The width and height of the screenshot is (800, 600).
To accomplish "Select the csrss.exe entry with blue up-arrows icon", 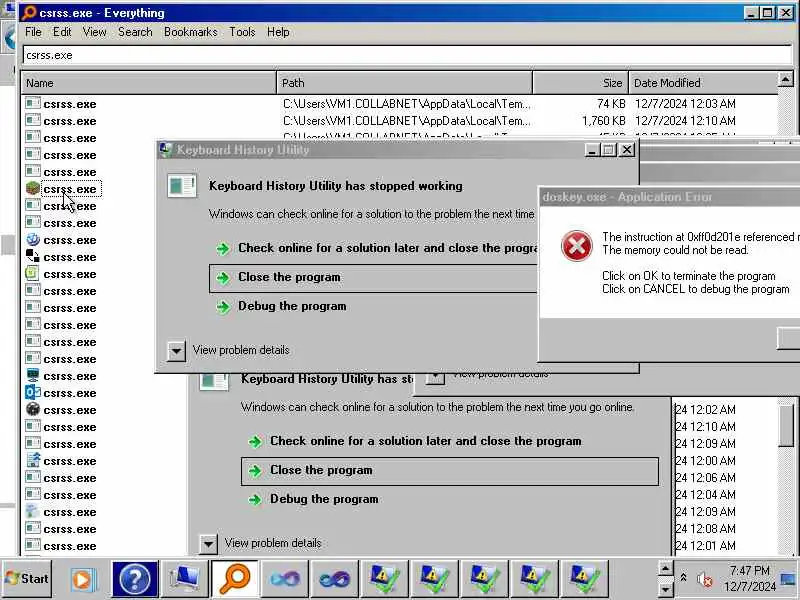I will 61,461.
